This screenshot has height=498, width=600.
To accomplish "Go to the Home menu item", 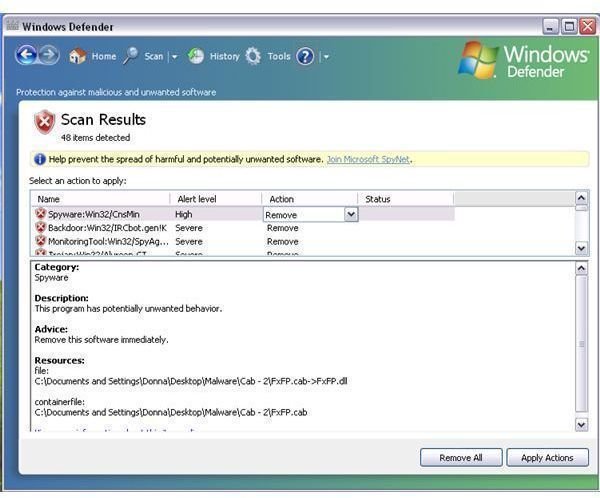I will point(104,56).
